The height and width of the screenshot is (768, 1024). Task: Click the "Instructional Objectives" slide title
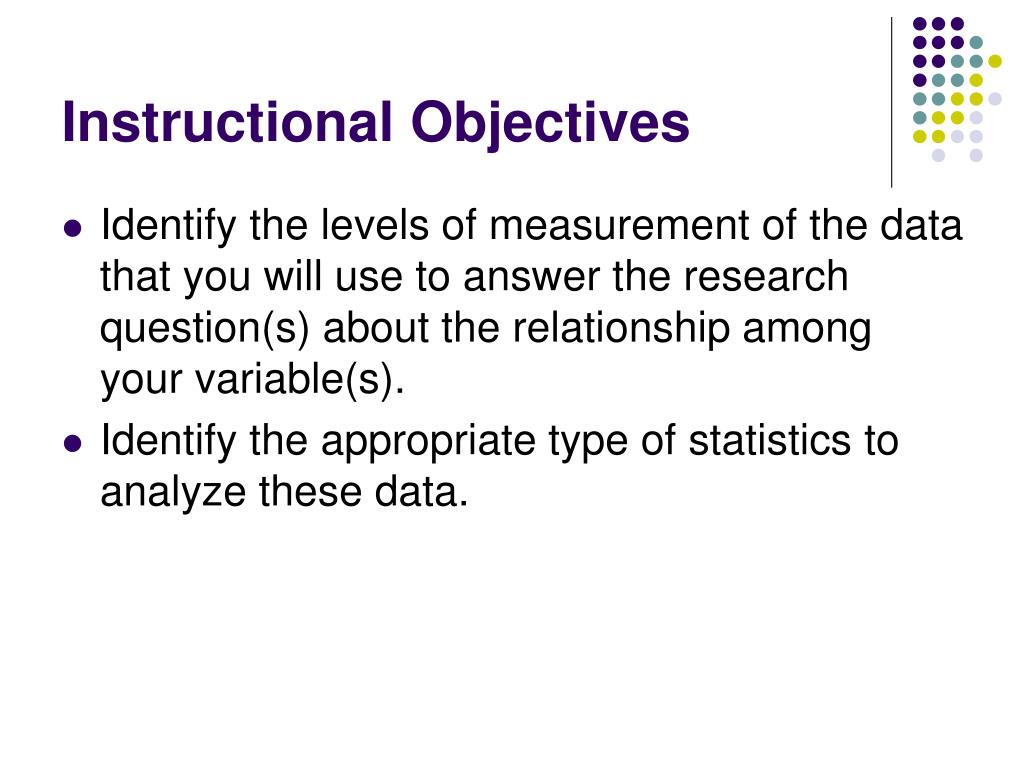(376, 123)
